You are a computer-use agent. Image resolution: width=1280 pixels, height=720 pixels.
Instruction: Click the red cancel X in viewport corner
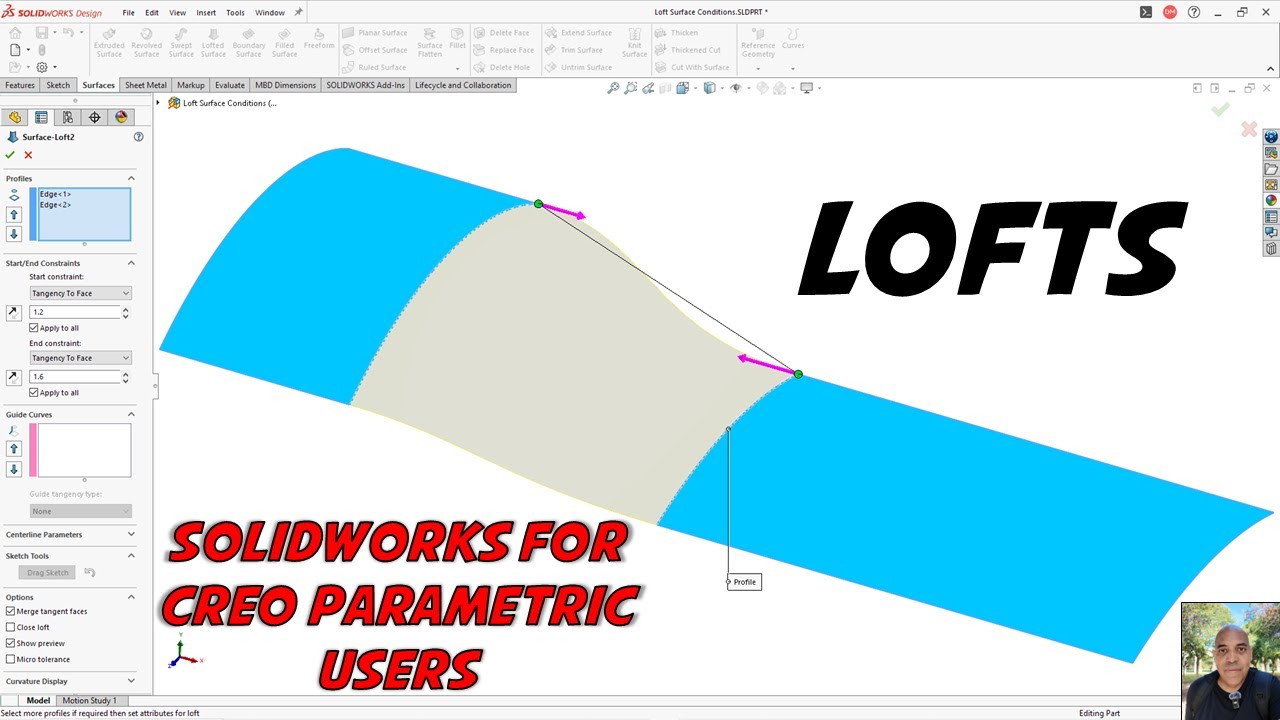point(1248,129)
